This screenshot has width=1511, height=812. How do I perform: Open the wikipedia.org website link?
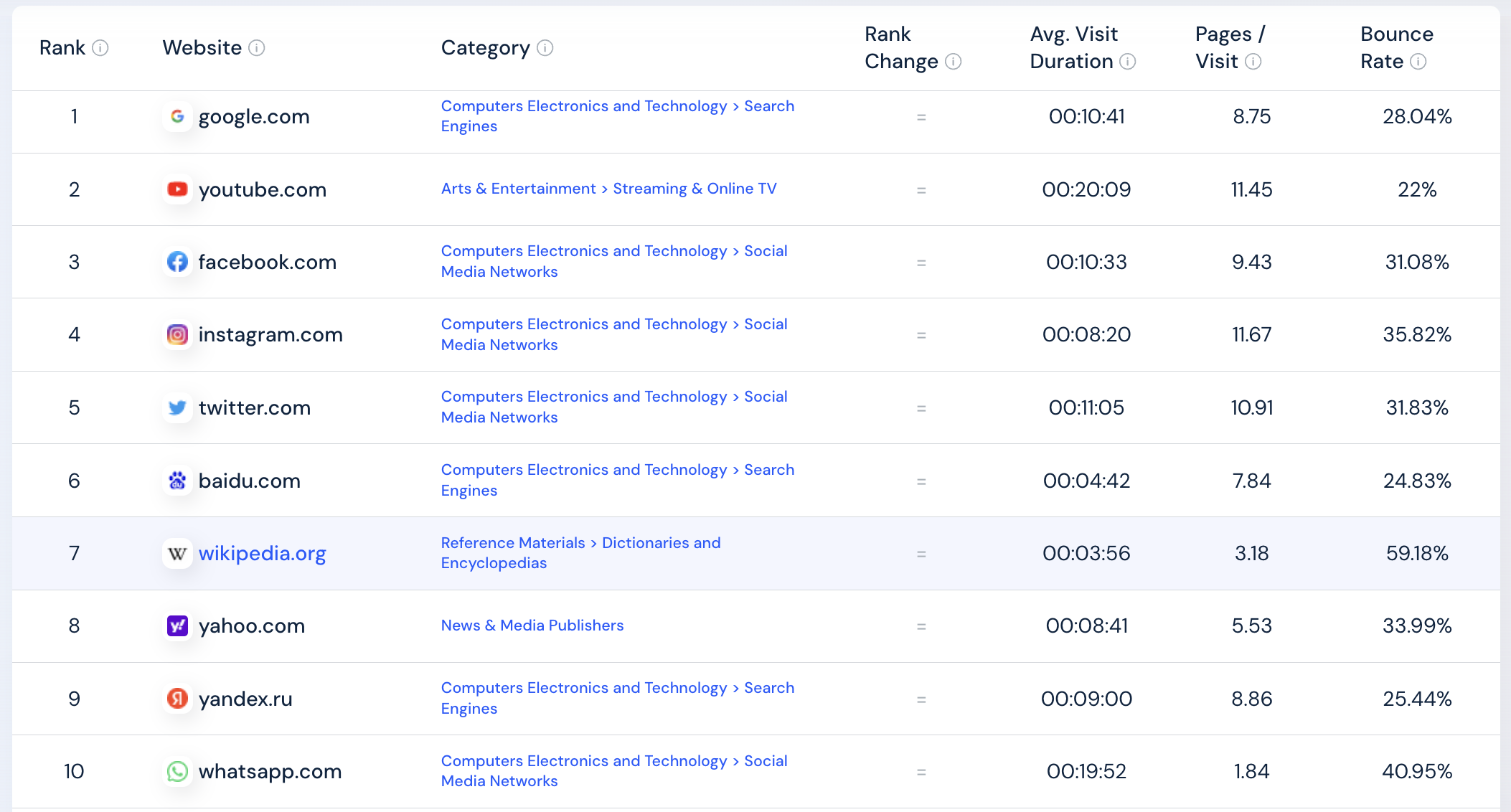(262, 553)
